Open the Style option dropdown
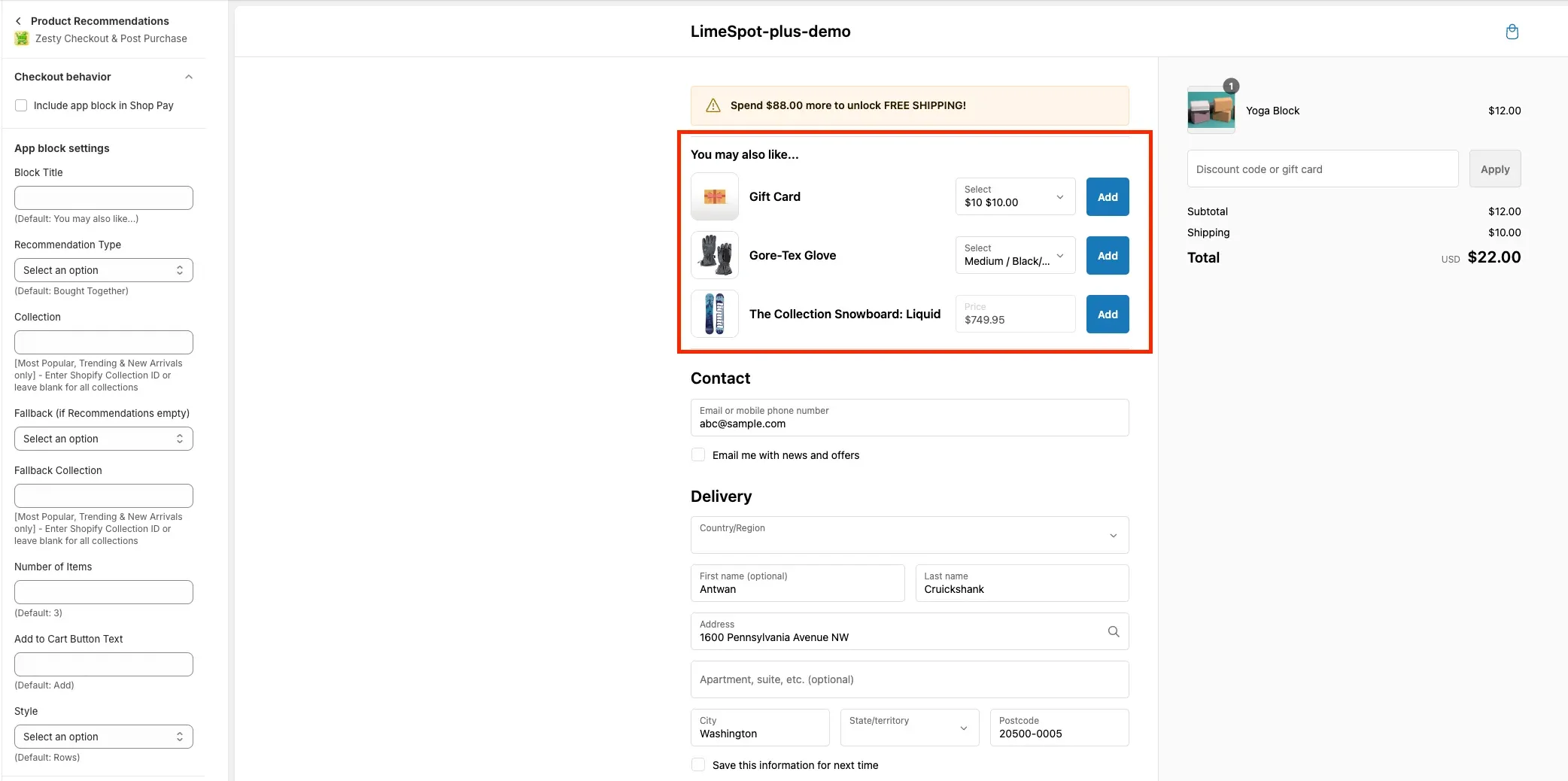Screen dimensions: 1568x781 pyautogui.click(x=104, y=737)
